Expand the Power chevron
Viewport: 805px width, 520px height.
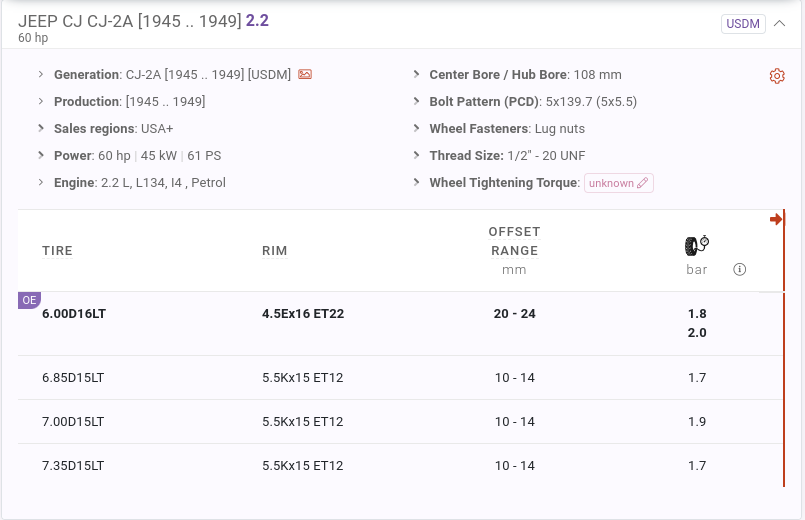coord(41,155)
